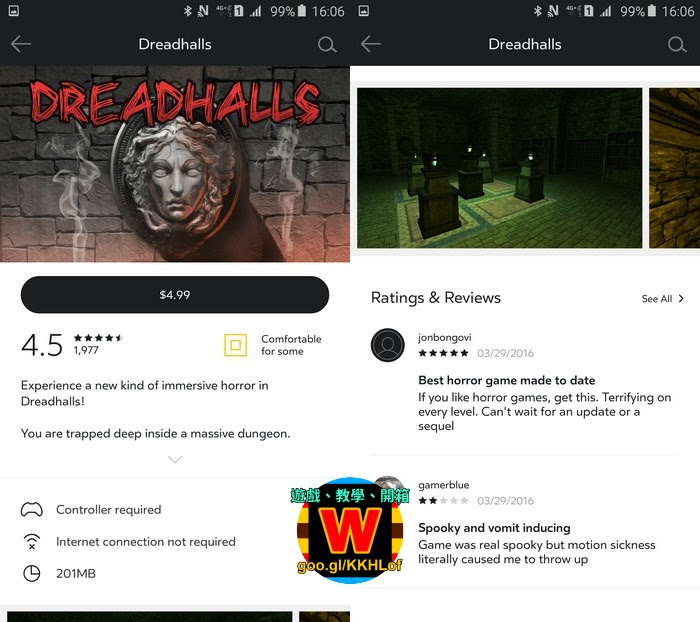Screen dimensions: 700x622
Task: Expand the game description chevron
Action: (x=175, y=459)
